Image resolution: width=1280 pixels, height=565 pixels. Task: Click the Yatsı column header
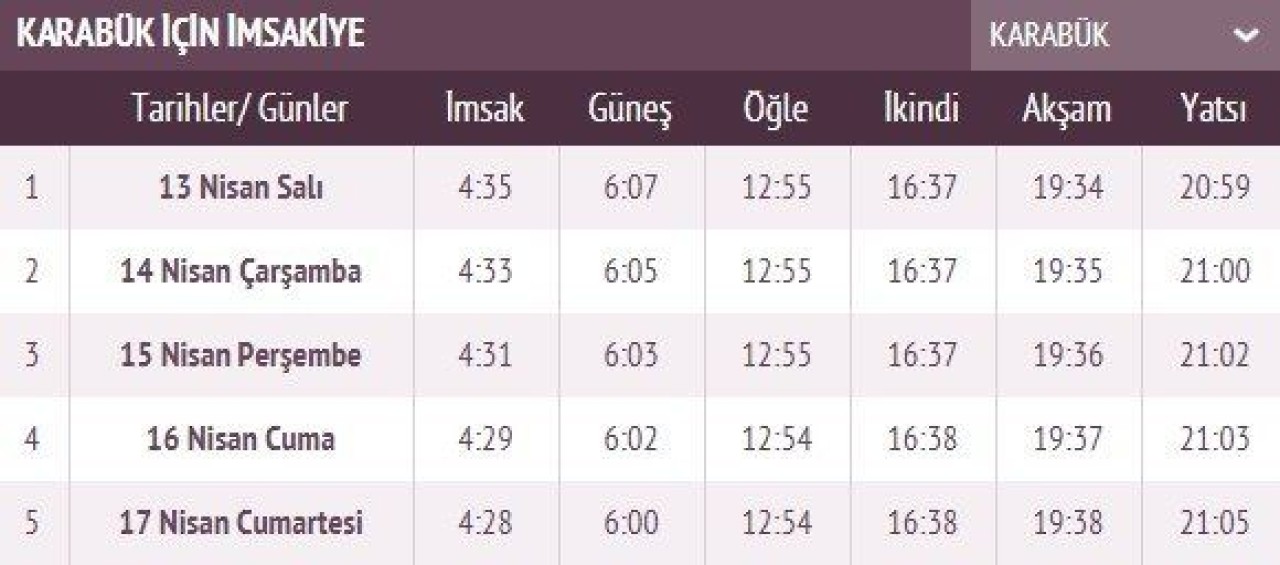click(x=1213, y=109)
